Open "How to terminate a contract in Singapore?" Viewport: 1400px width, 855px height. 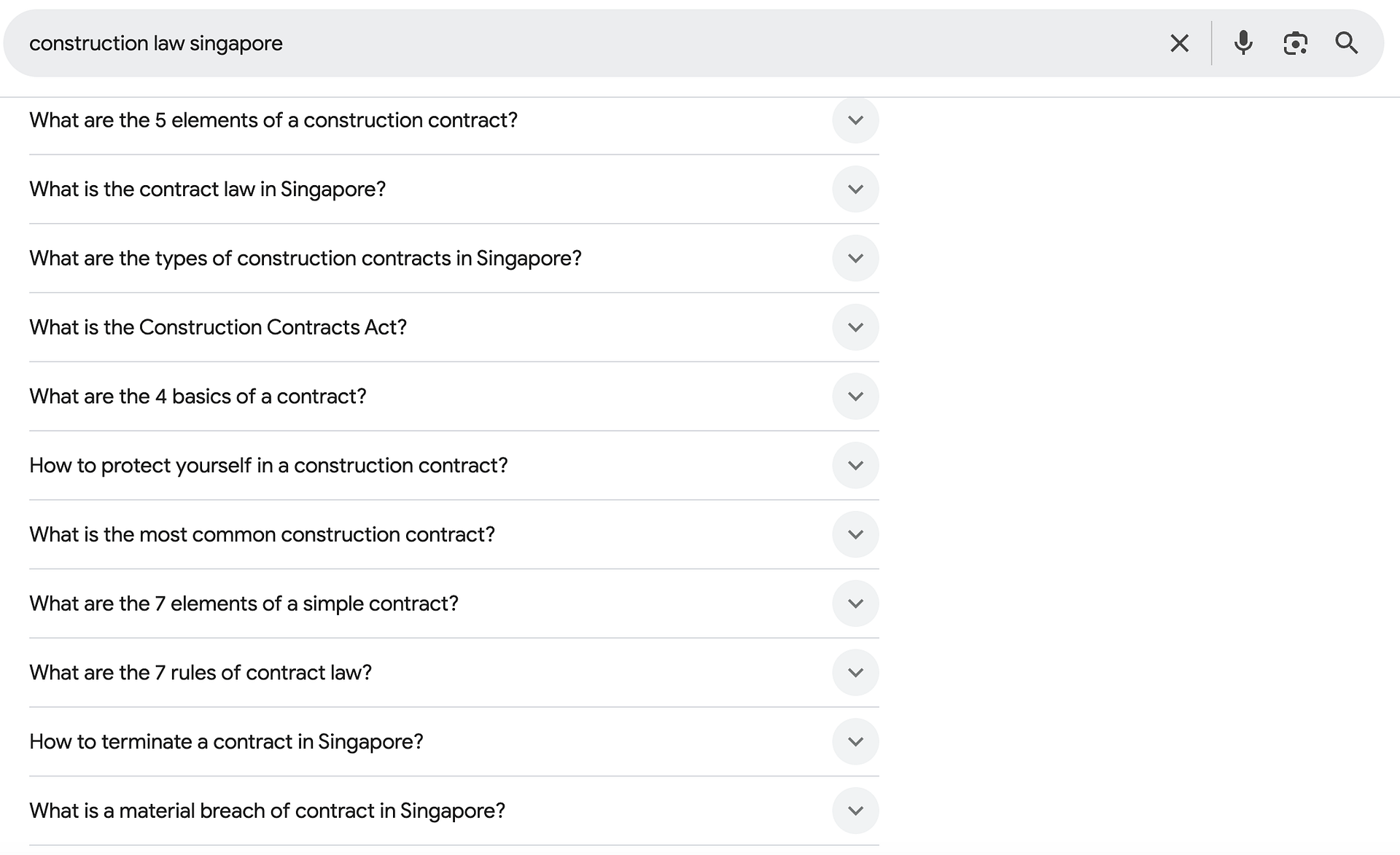pyautogui.click(x=226, y=742)
